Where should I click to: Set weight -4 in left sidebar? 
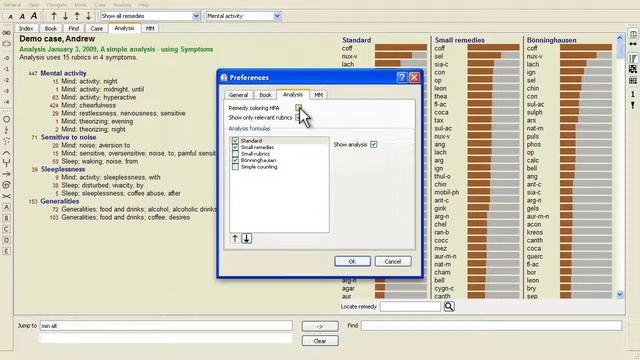pos(7,102)
